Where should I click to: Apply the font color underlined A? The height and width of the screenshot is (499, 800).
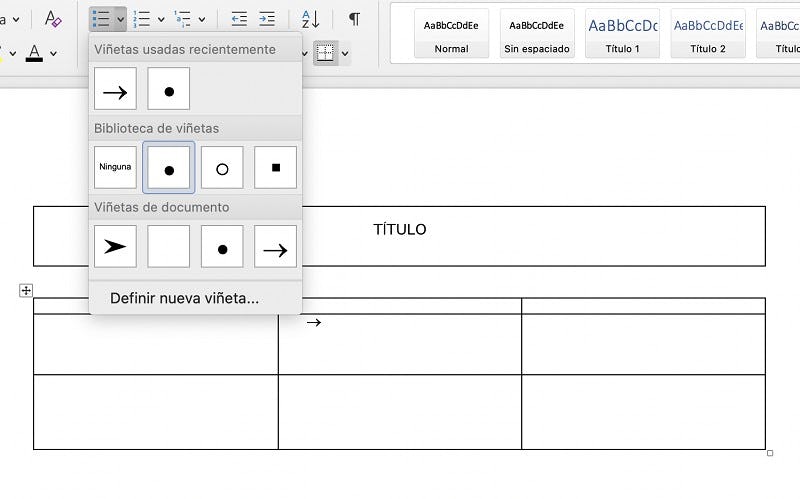35,53
